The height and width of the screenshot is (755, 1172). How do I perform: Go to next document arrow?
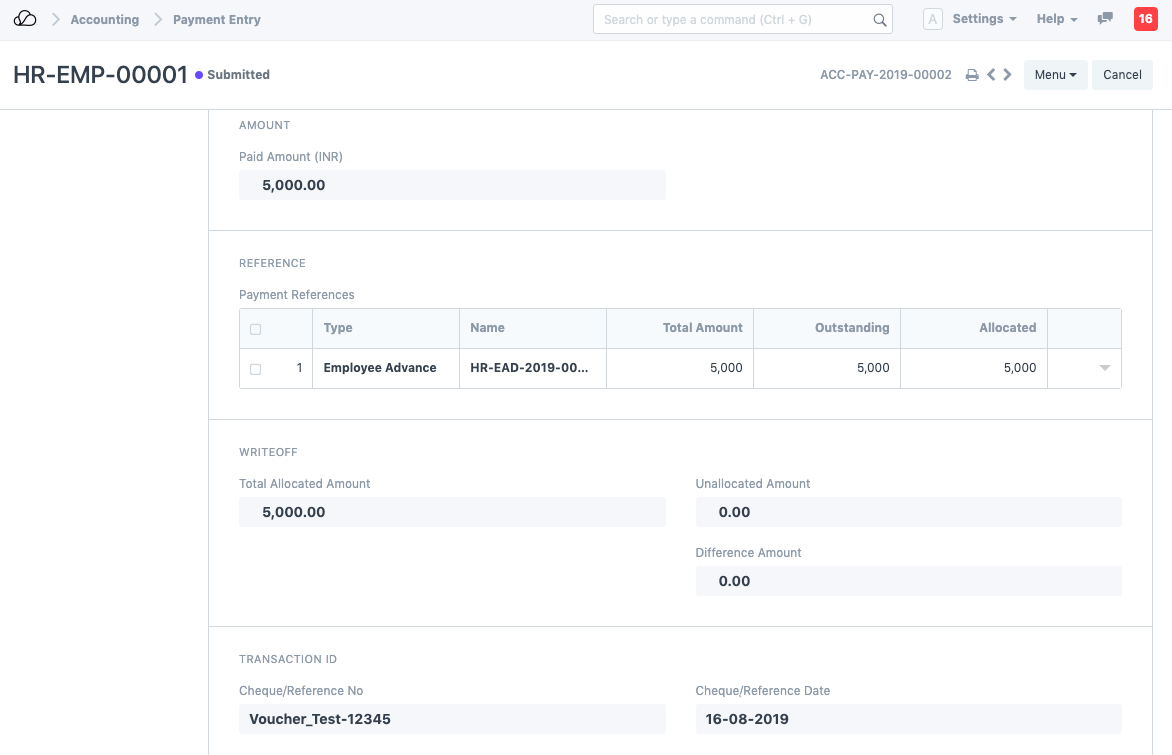click(1008, 74)
